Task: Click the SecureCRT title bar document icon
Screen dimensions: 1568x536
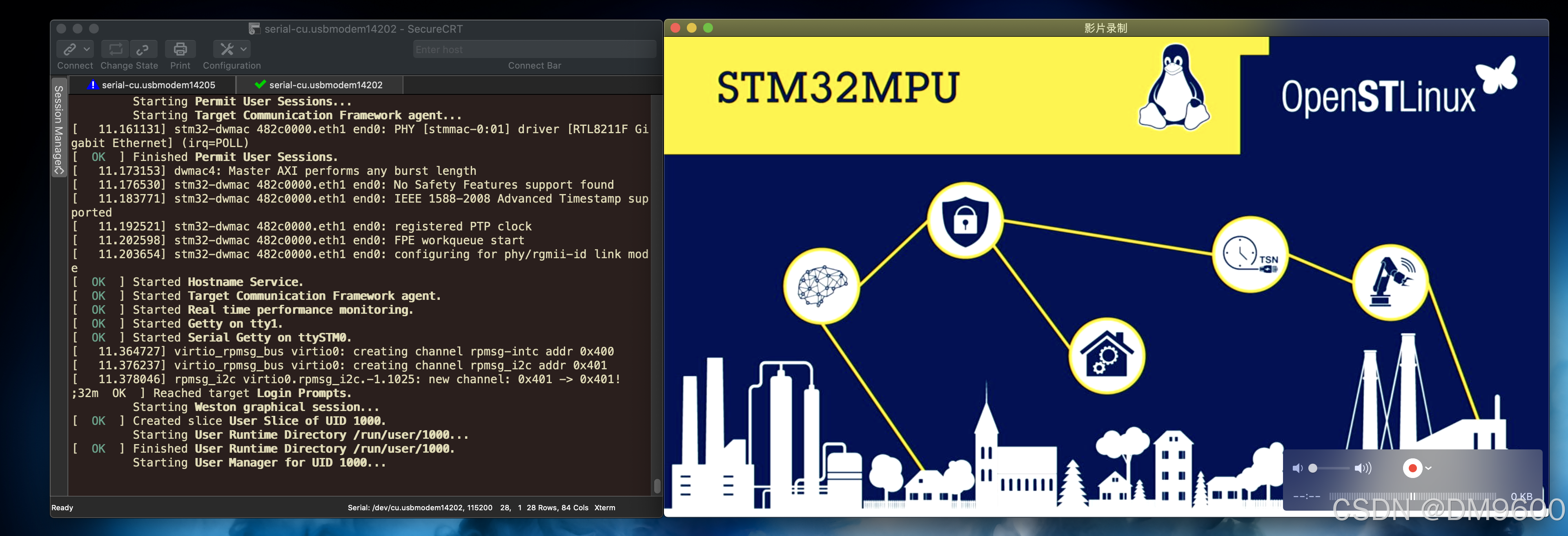Action: click(x=254, y=29)
